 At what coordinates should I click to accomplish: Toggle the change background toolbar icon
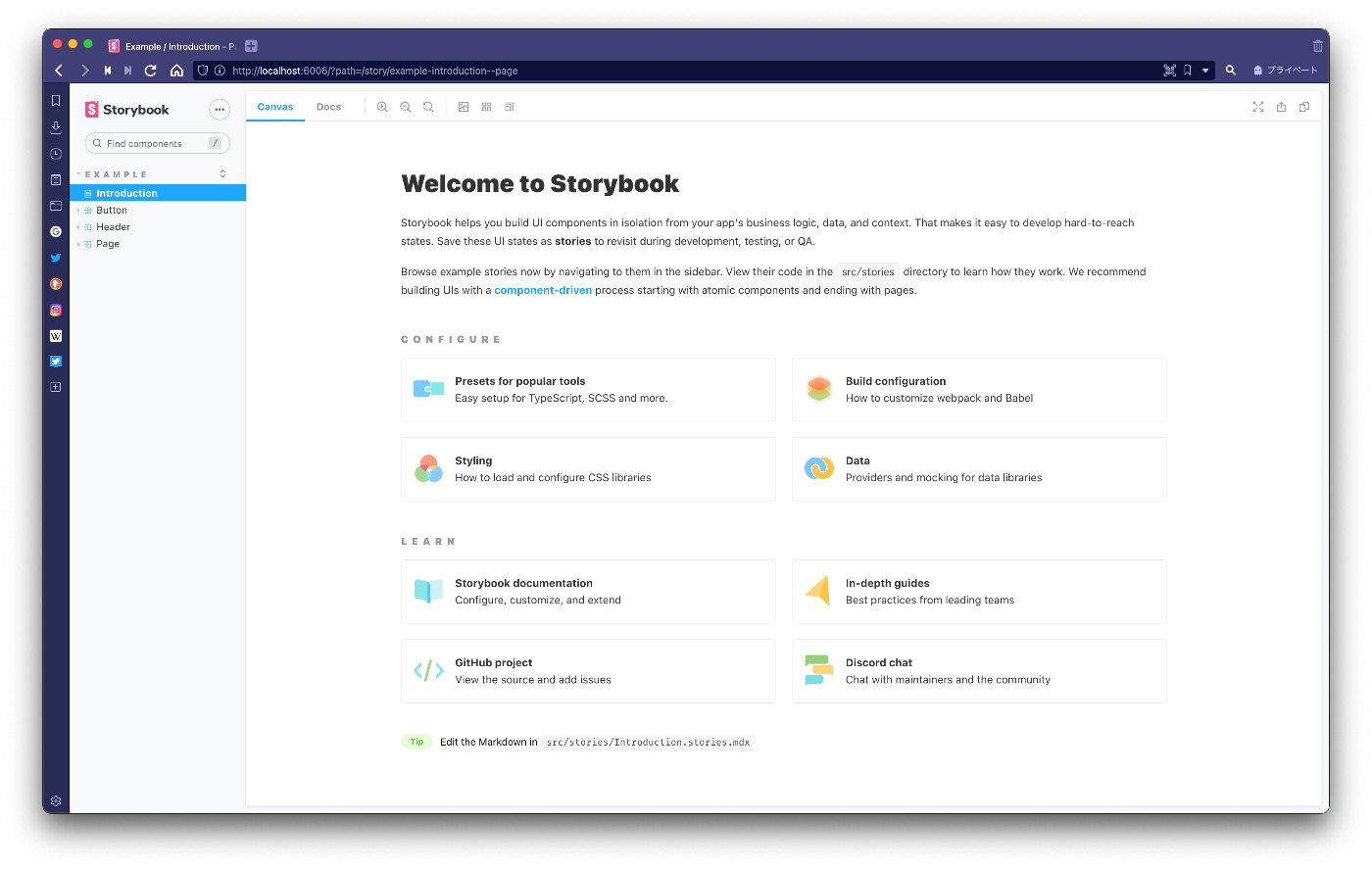(464, 107)
